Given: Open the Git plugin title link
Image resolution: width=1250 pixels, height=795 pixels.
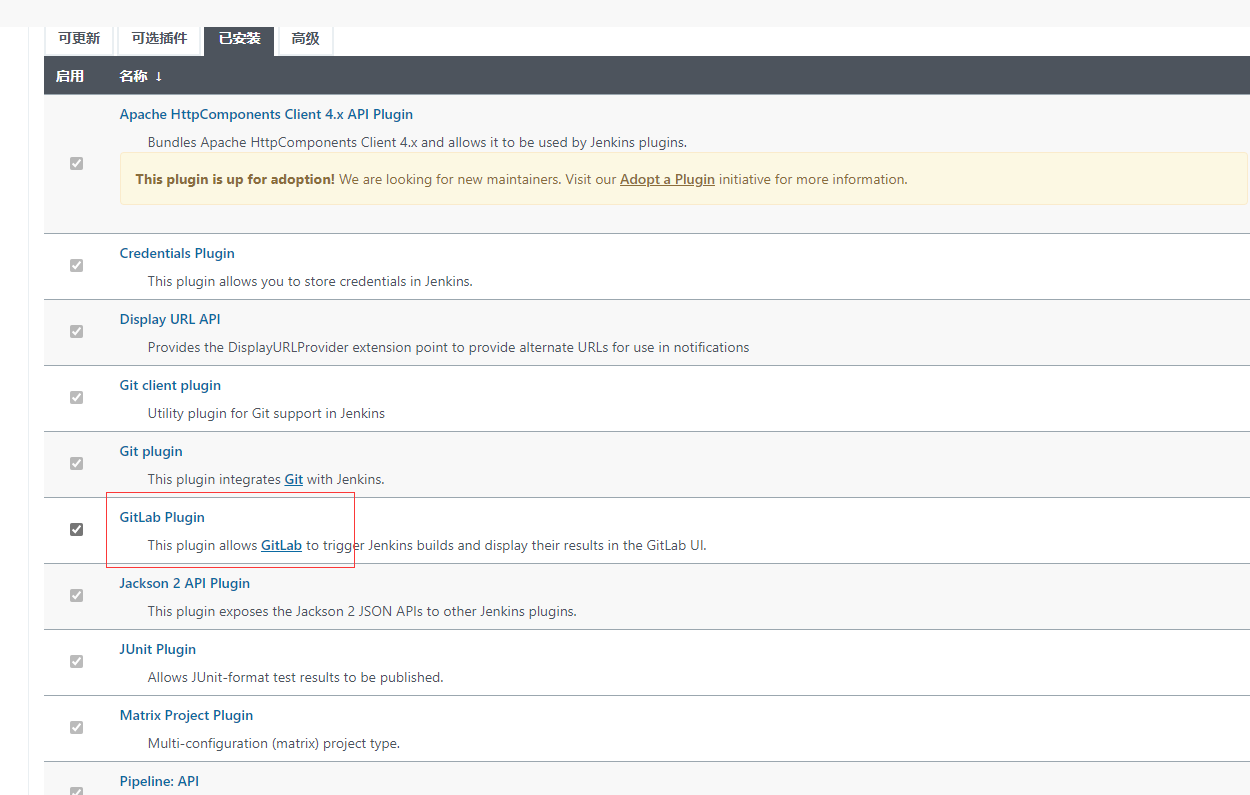Looking at the screenshot, I should 151,451.
